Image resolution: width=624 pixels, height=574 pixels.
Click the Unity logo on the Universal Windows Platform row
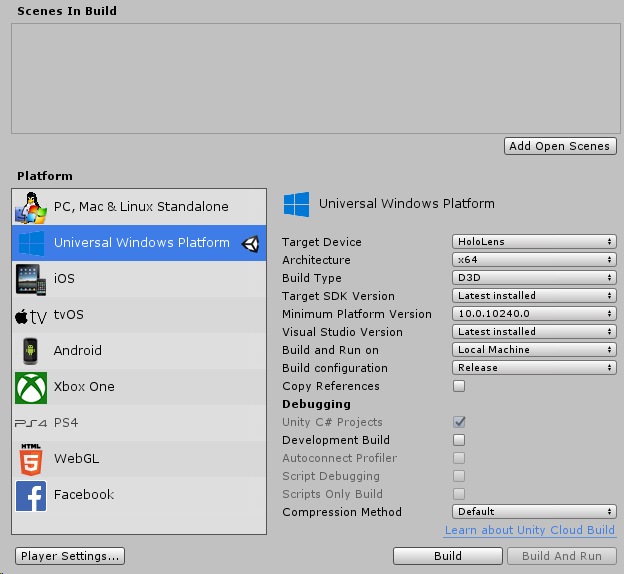pyautogui.click(x=251, y=244)
